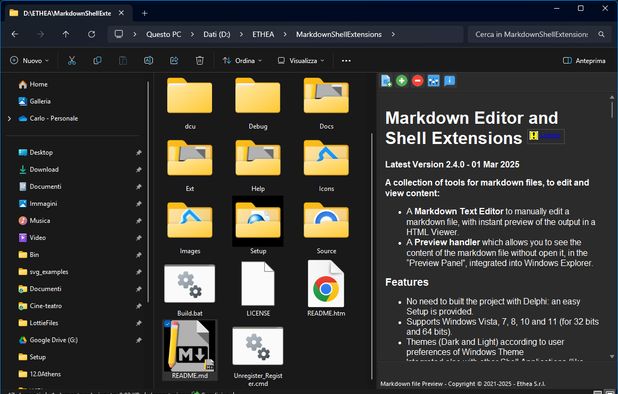The height and width of the screenshot is (394, 618).
Task: Unpin Musica via its pin icon
Action: (138, 221)
